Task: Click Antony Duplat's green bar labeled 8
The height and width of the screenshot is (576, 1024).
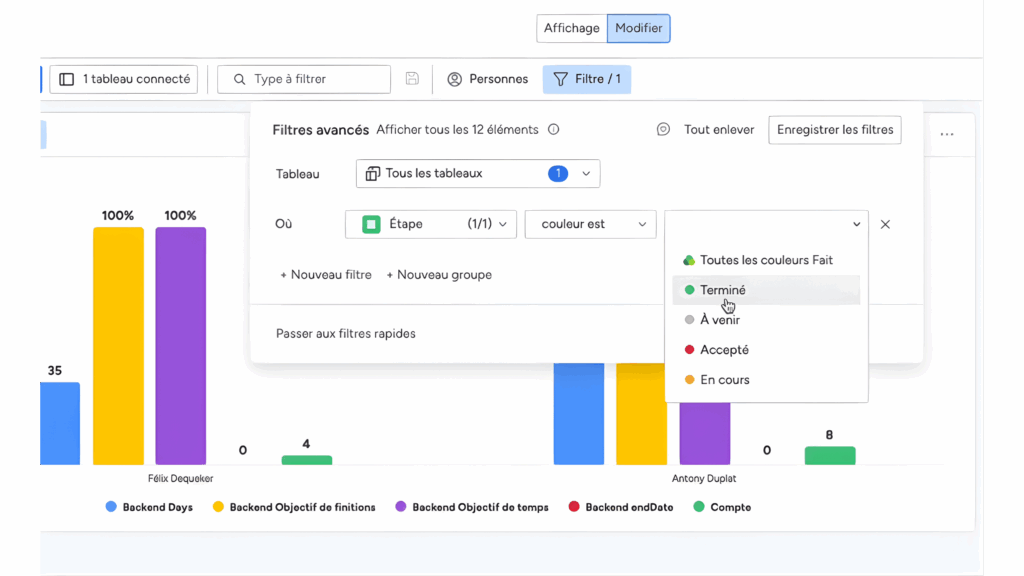Action: click(830, 456)
